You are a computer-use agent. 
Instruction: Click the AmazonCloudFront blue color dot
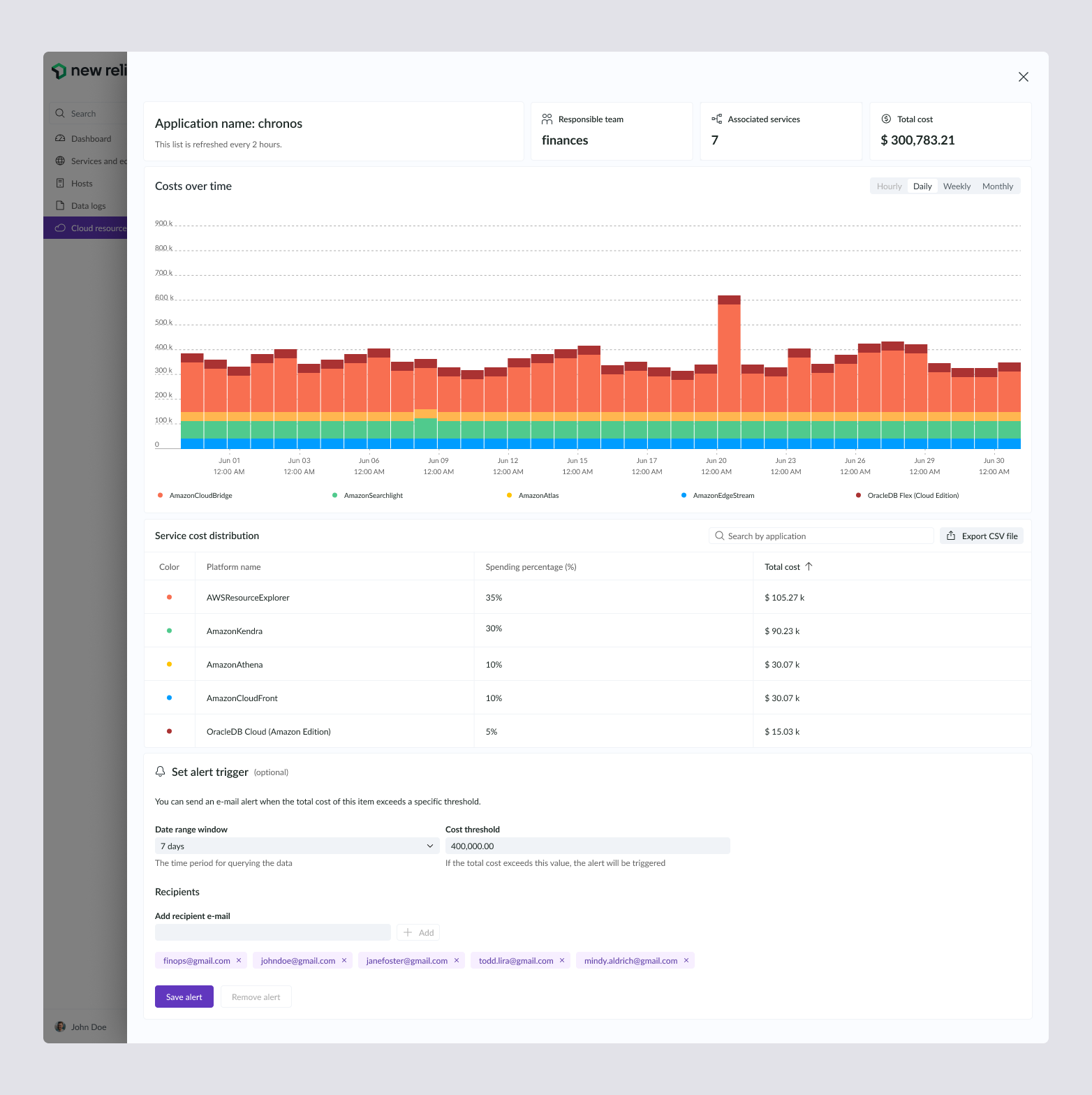point(169,698)
